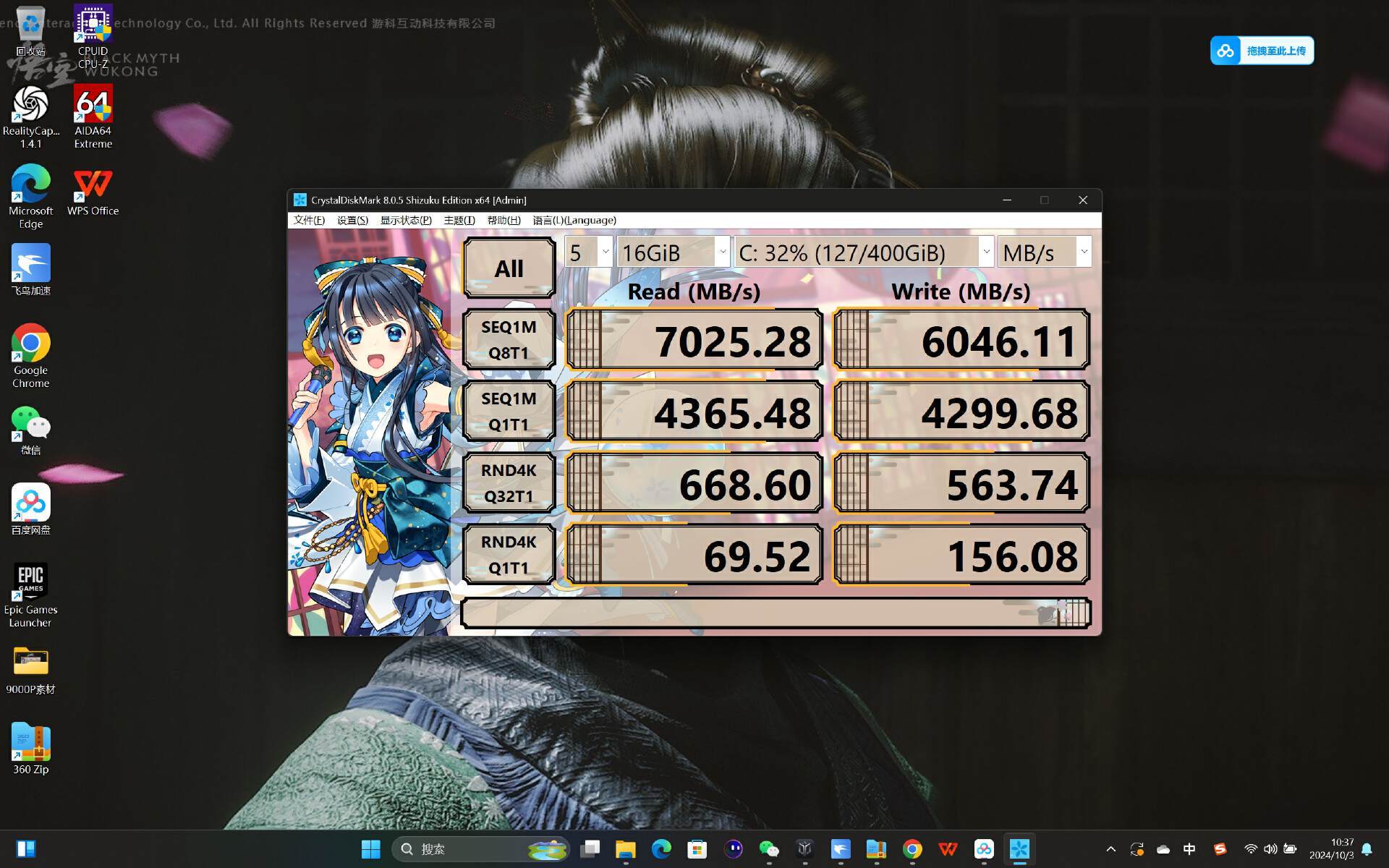Click CrystalDiskMark icon in taskbar
The width and height of the screenshot is (1389, 868).
click(1019, 848)
